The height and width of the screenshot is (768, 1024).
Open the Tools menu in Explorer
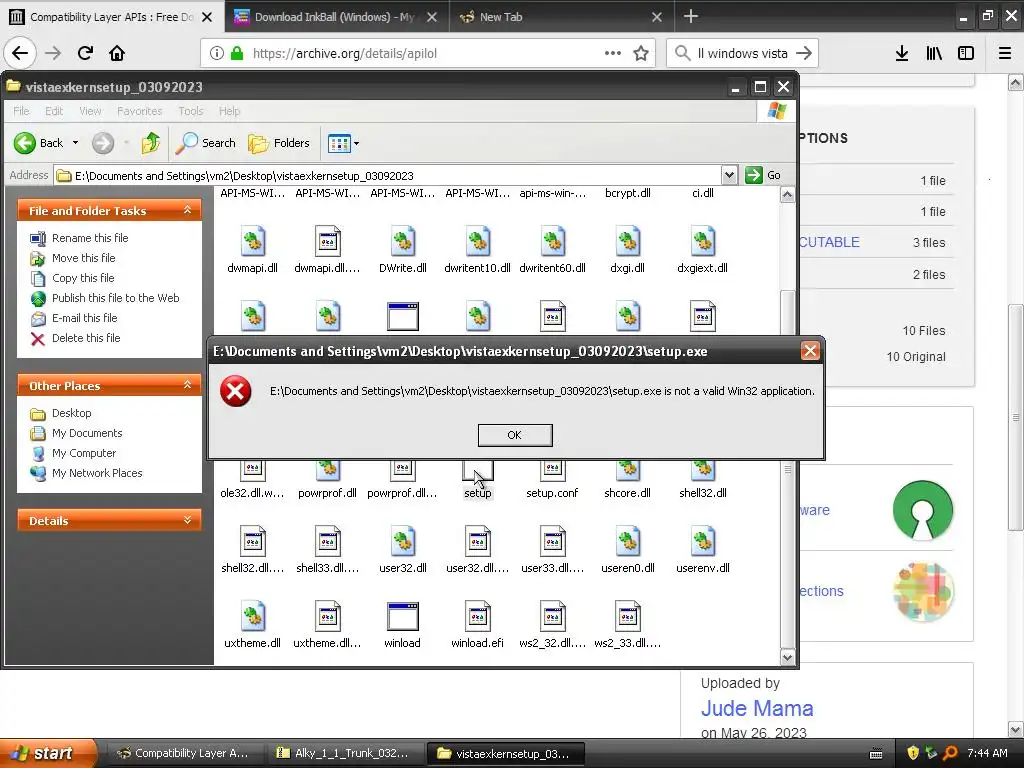tap(191, 111)
